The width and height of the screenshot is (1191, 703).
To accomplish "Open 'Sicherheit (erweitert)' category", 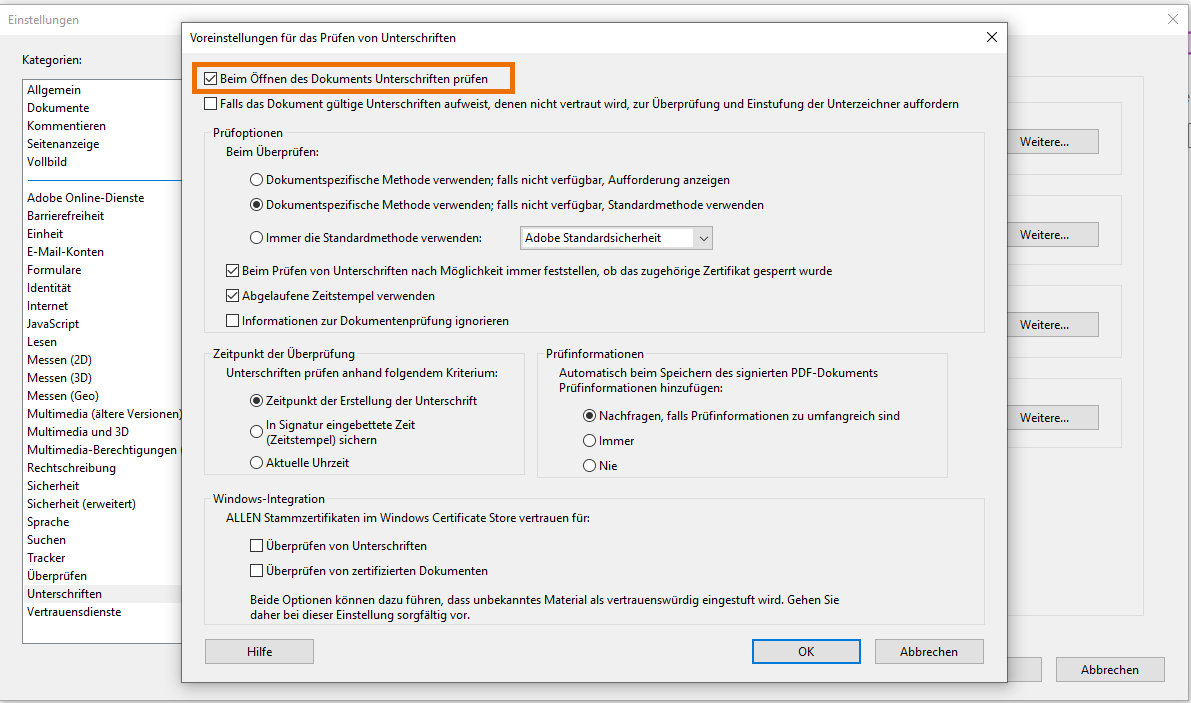I will [81, 504].
